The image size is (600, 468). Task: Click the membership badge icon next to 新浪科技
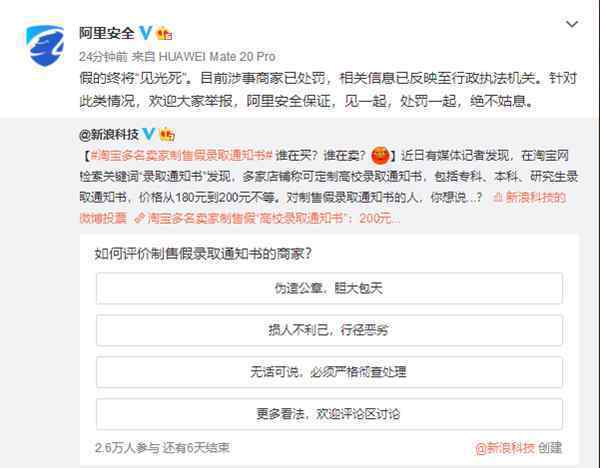click(x=167, y=134)
